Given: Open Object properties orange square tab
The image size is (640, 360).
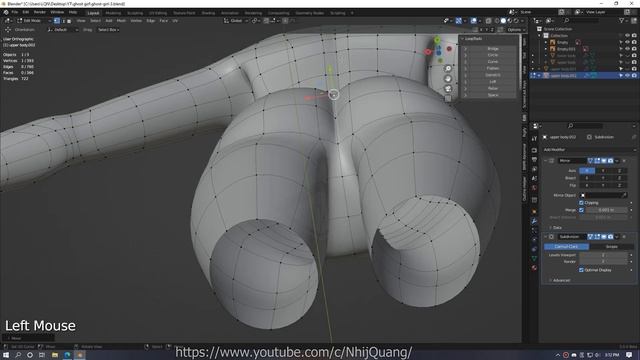Looking at the screenshot, I should (x=534, y=211).
